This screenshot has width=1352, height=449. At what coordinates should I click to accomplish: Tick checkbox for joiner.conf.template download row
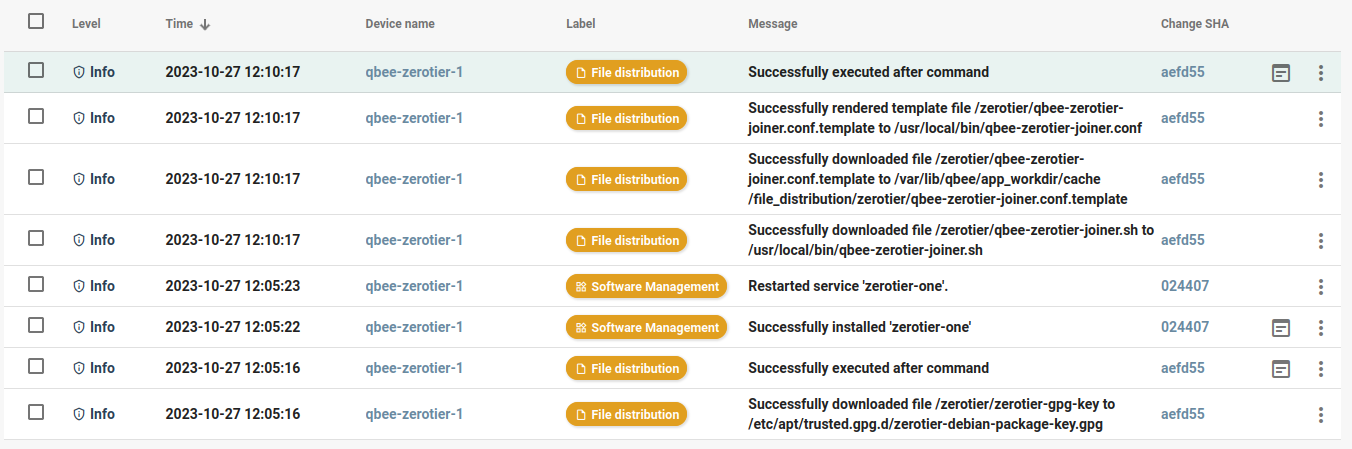point(36,177)
